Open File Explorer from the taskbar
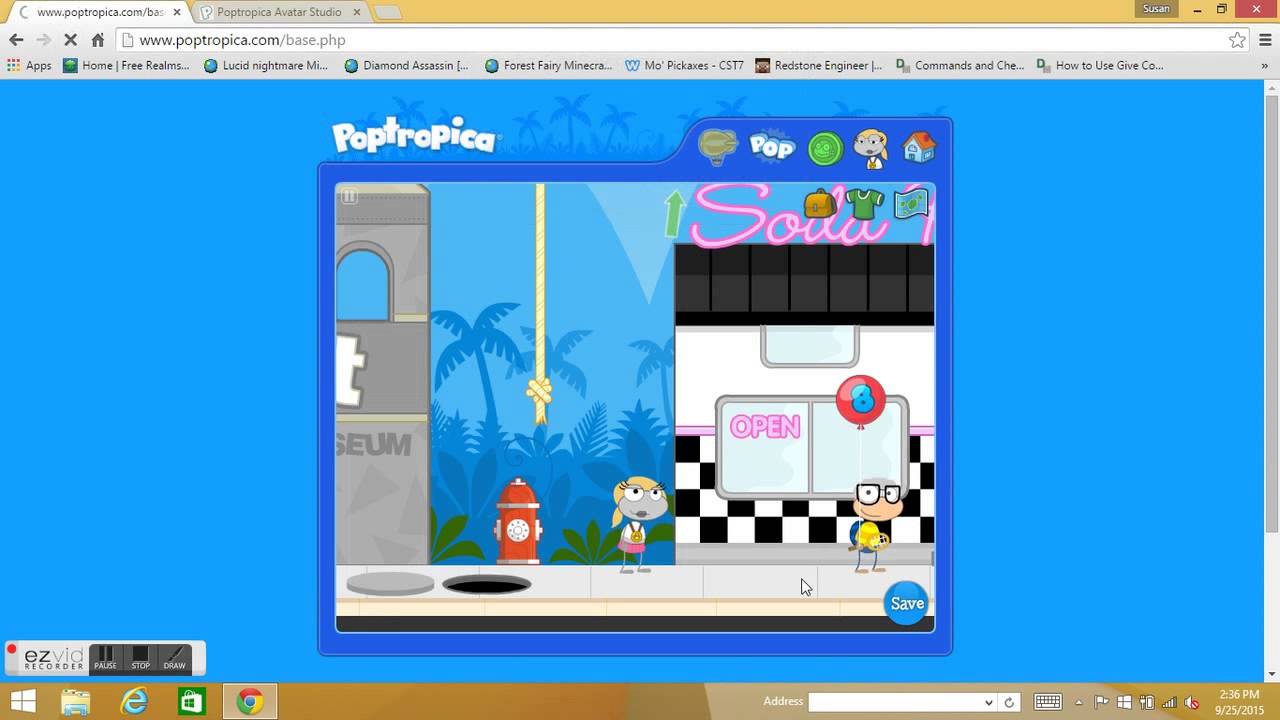Viewport: 1280px width, 720px height. pyautogui.click(x=76, y=702)
